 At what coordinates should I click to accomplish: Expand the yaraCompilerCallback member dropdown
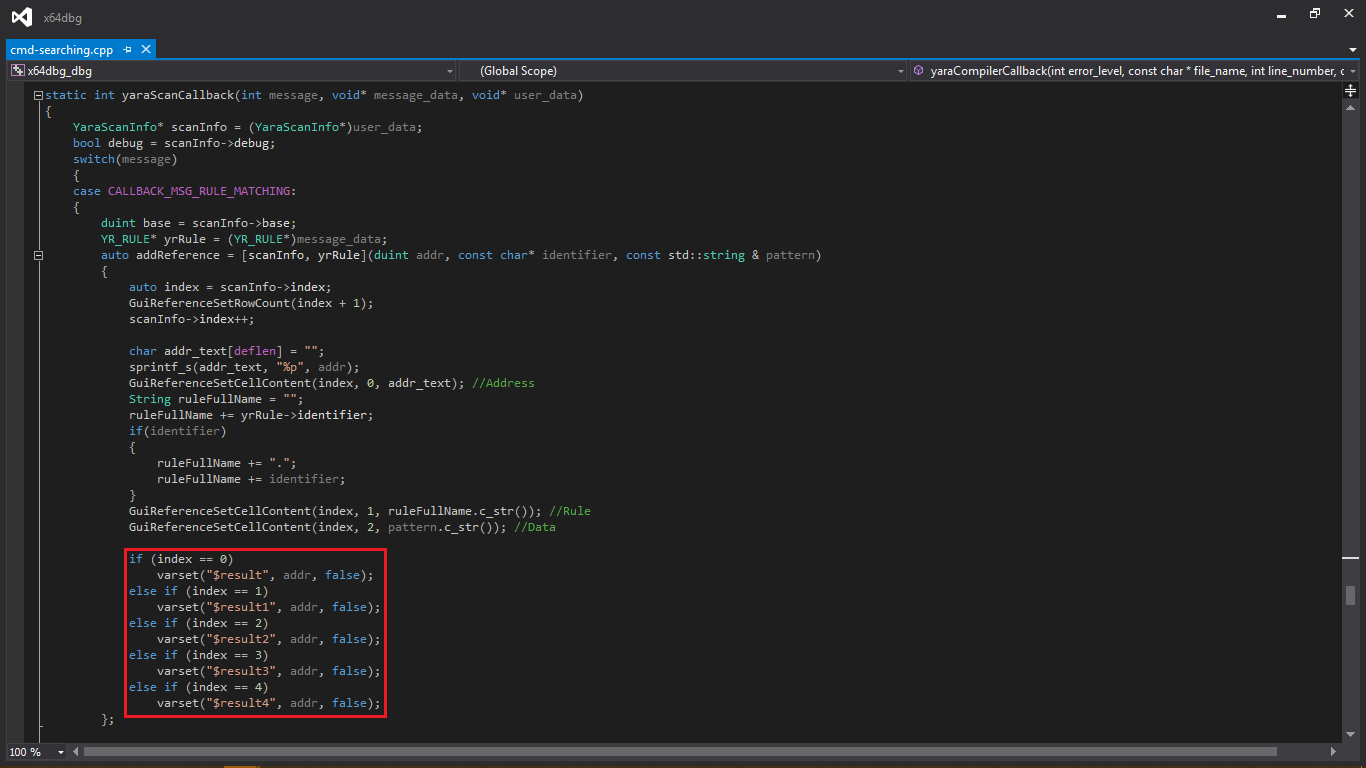[x=1352, y=71]
